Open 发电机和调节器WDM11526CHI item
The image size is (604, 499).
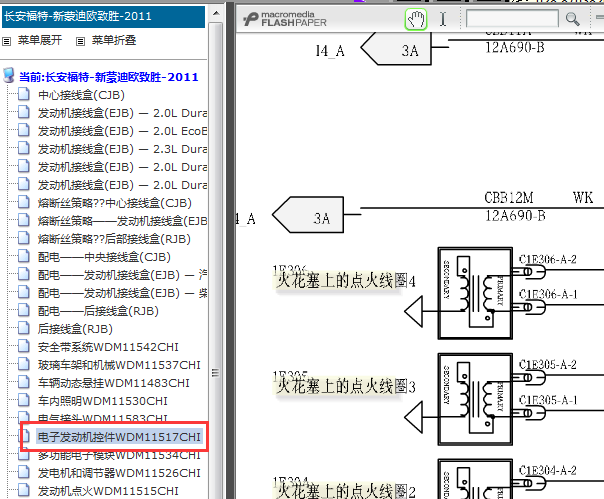pos(119,473)
